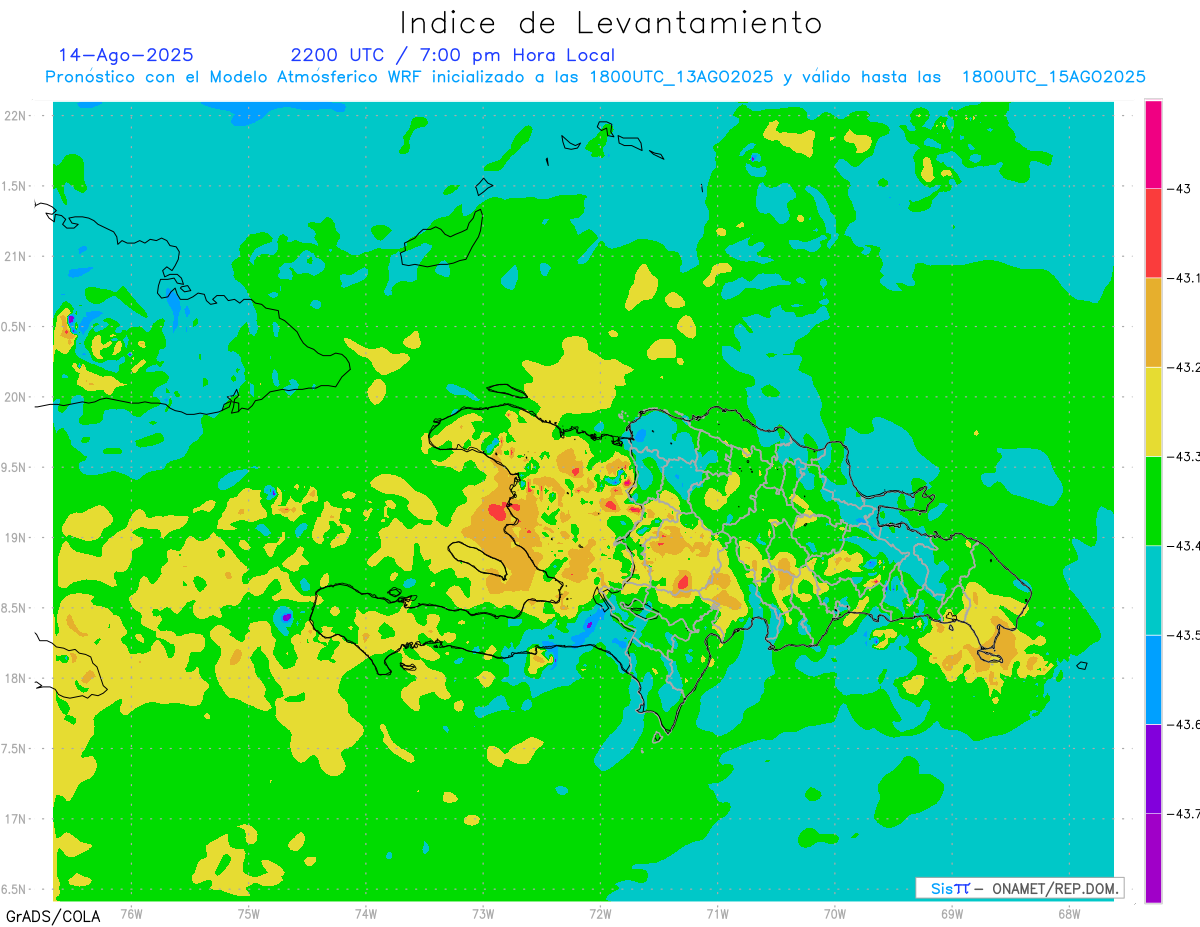Pick the orange legend swatch between -43.1 and -43.2
This screenshot has height=927, width=1200.
[1153, 322]
